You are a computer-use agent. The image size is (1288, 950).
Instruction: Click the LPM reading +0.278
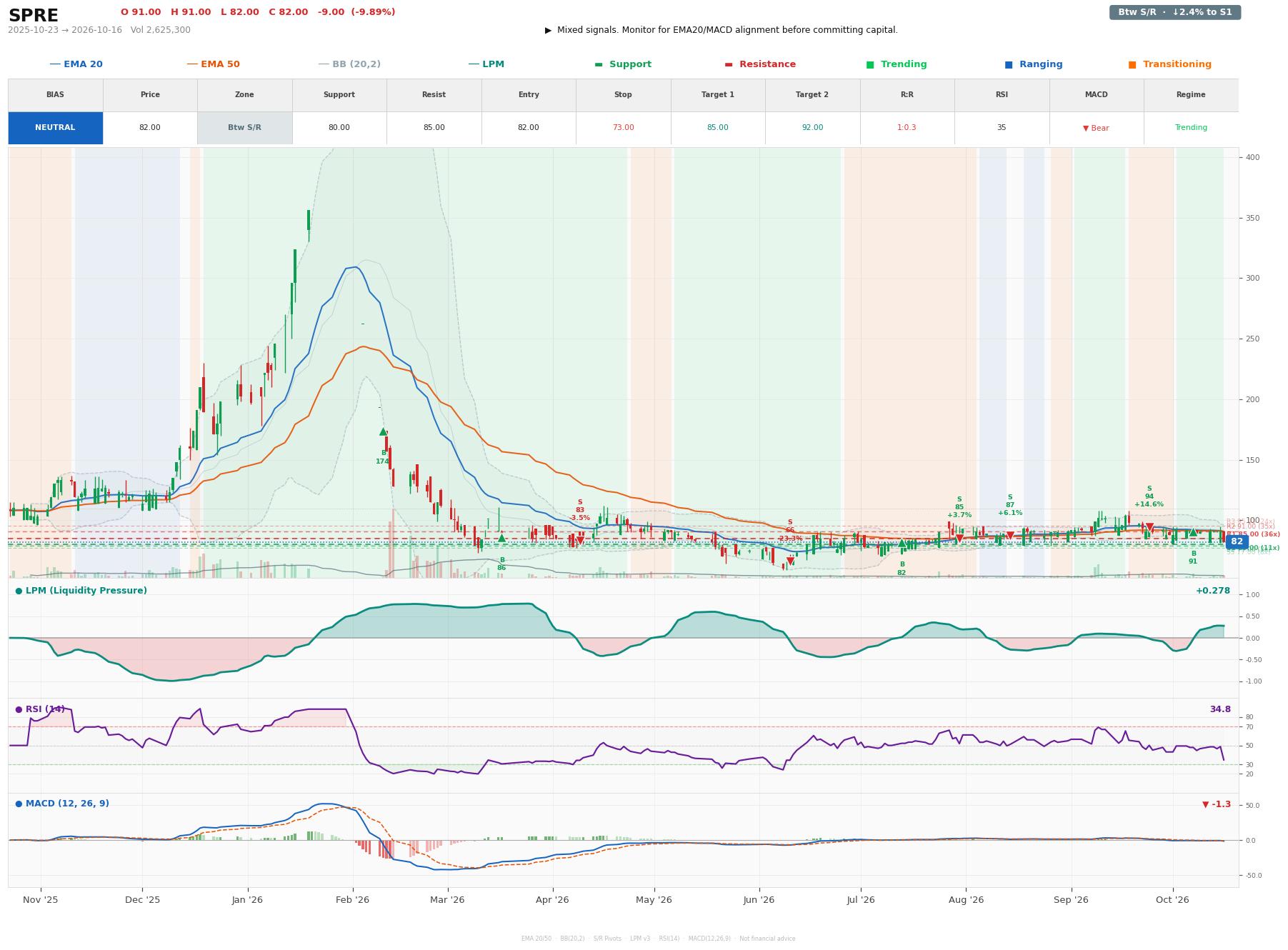click(x=1213, y=591)
